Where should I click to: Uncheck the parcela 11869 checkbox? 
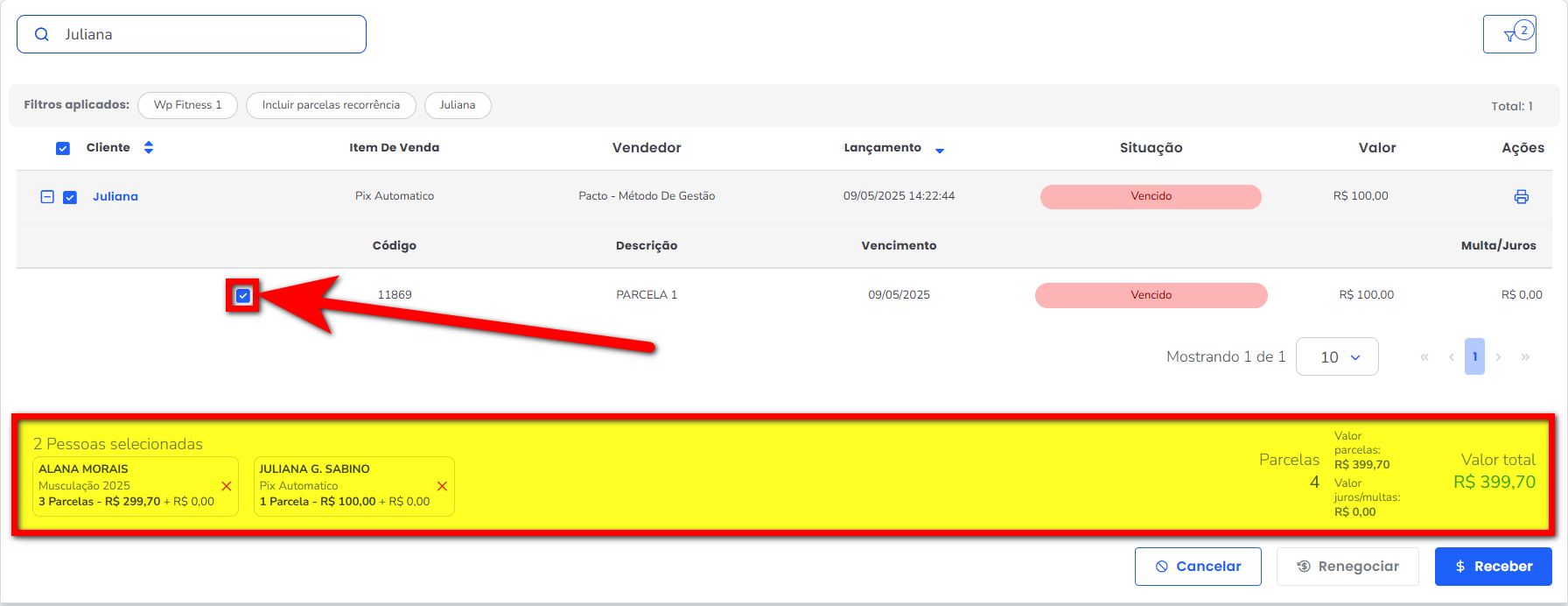[x=243, y=296]
